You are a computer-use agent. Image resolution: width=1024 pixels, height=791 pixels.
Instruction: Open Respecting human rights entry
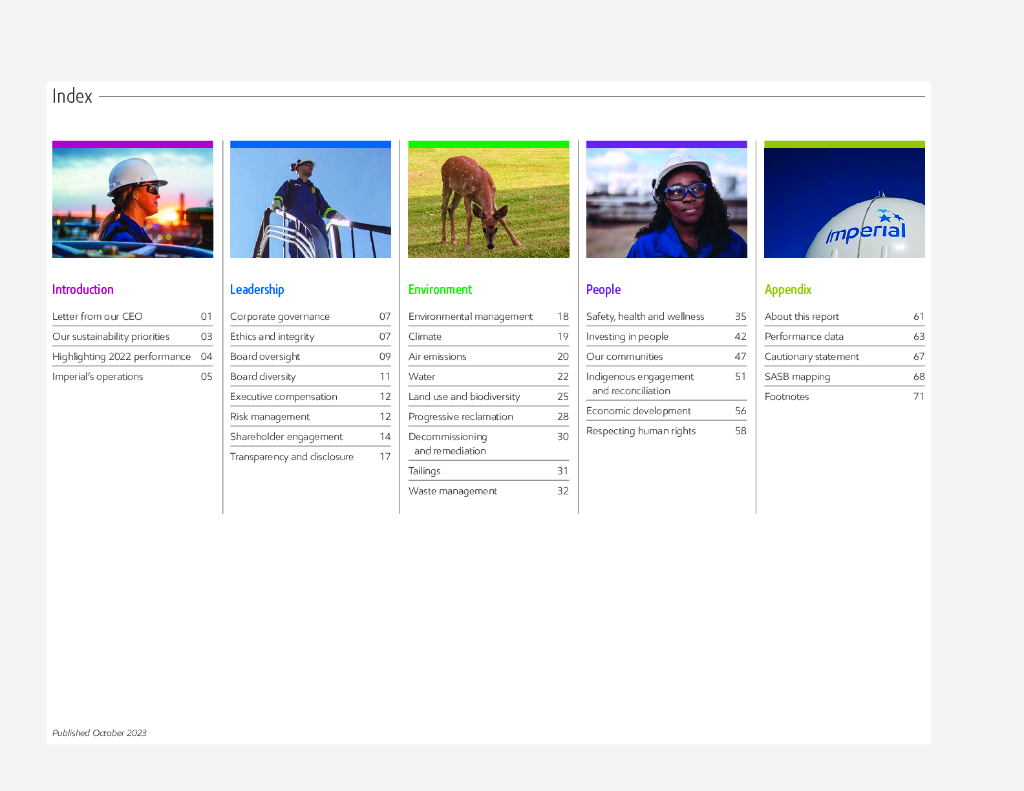[641, 431]
